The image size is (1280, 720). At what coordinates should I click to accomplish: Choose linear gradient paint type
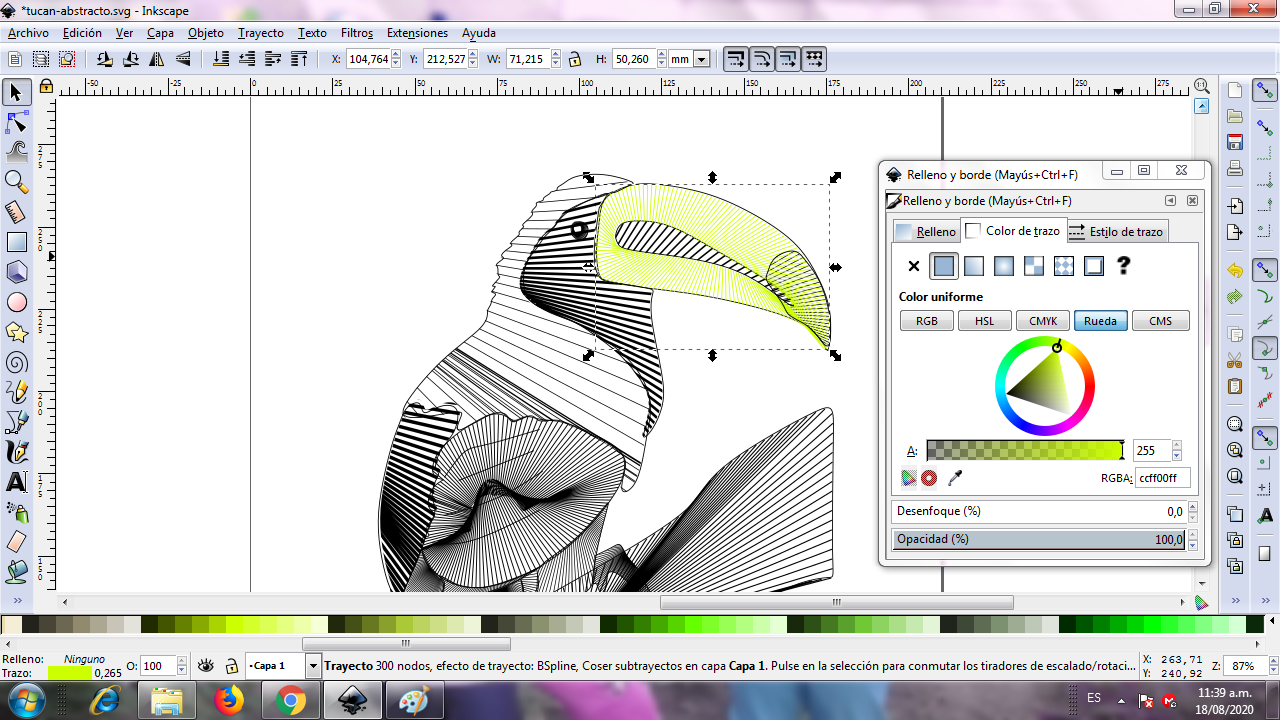pos(974,266)
